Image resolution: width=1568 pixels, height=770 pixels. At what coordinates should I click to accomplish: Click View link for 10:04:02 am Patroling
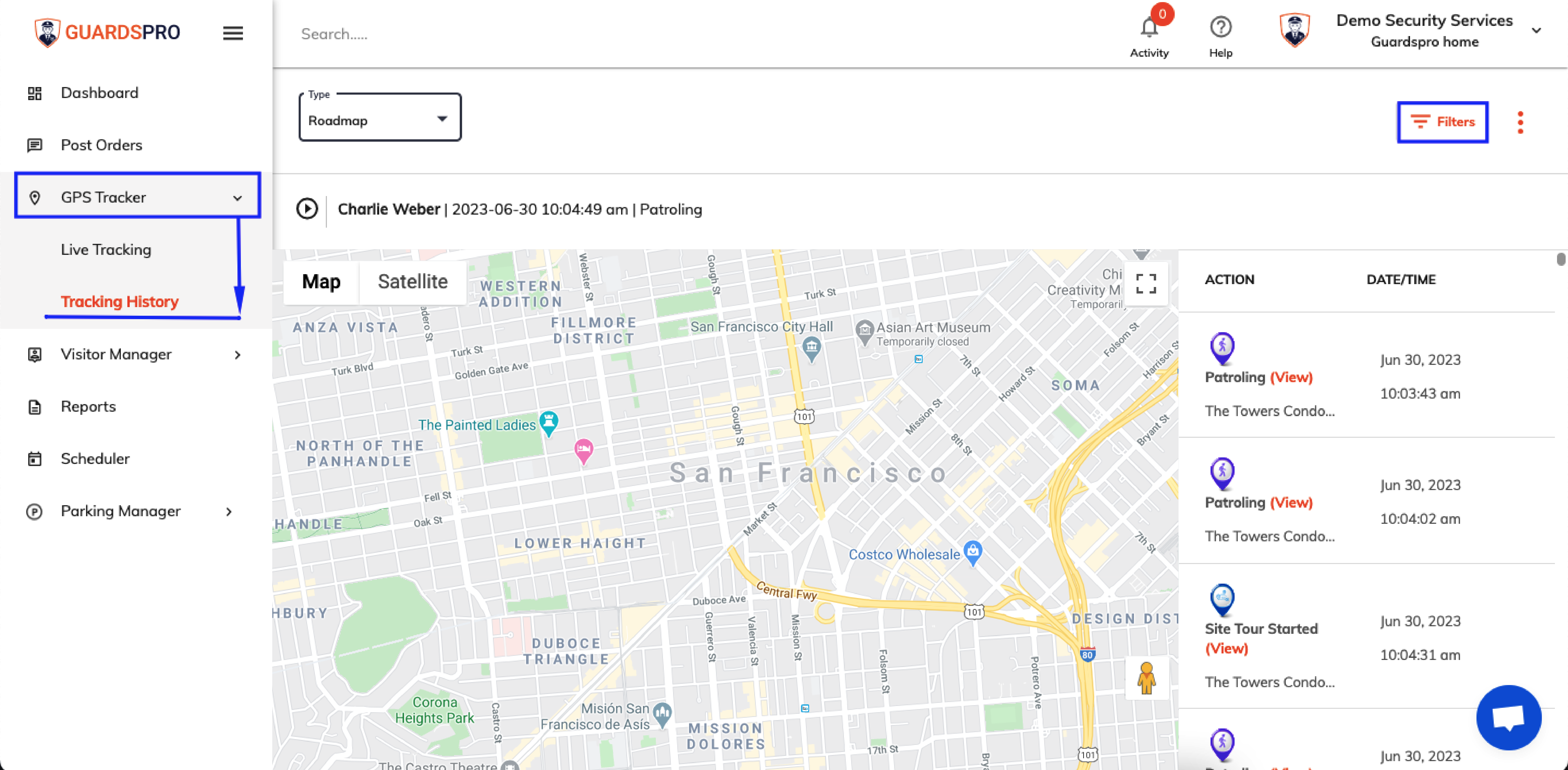1291,502
